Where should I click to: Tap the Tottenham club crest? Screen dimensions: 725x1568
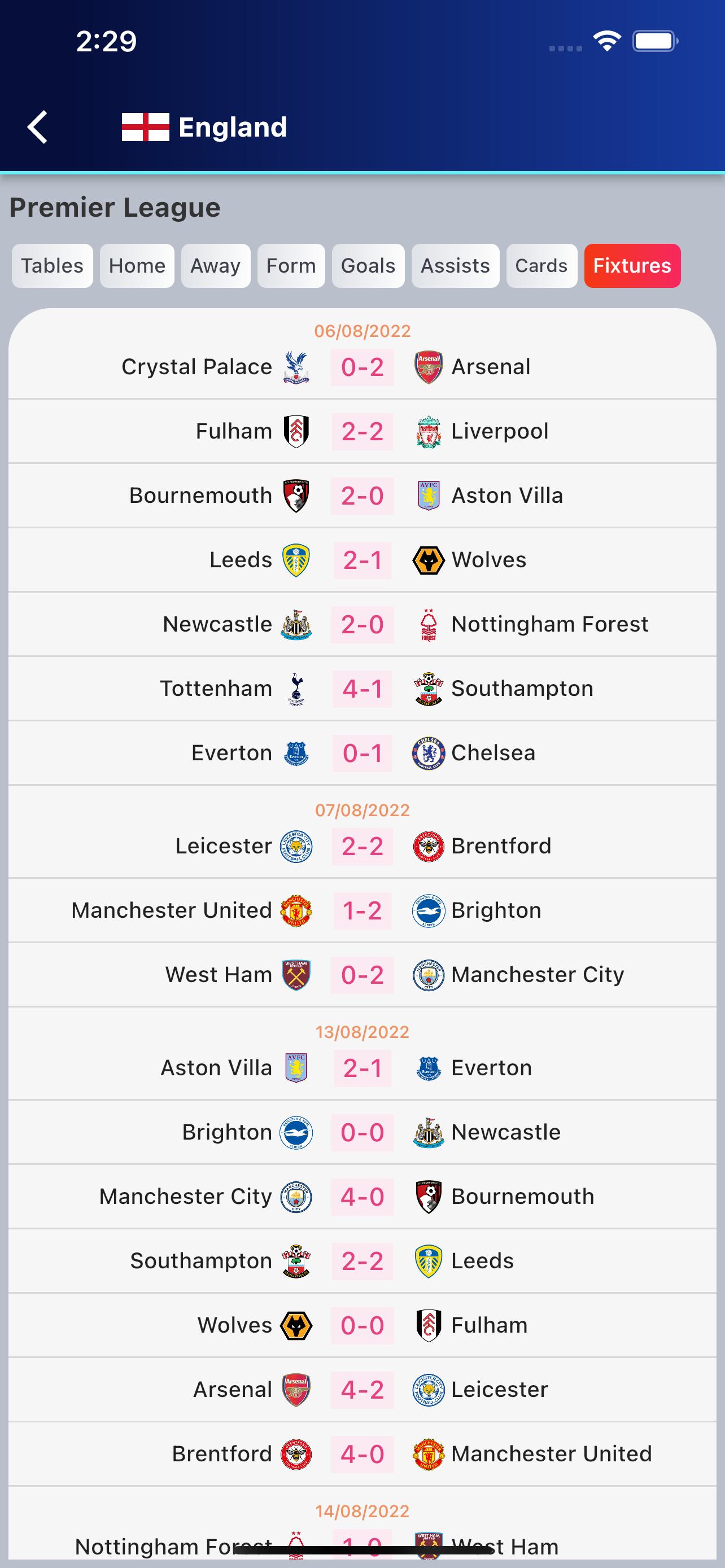pyautogui.click(x=296, y=689)
